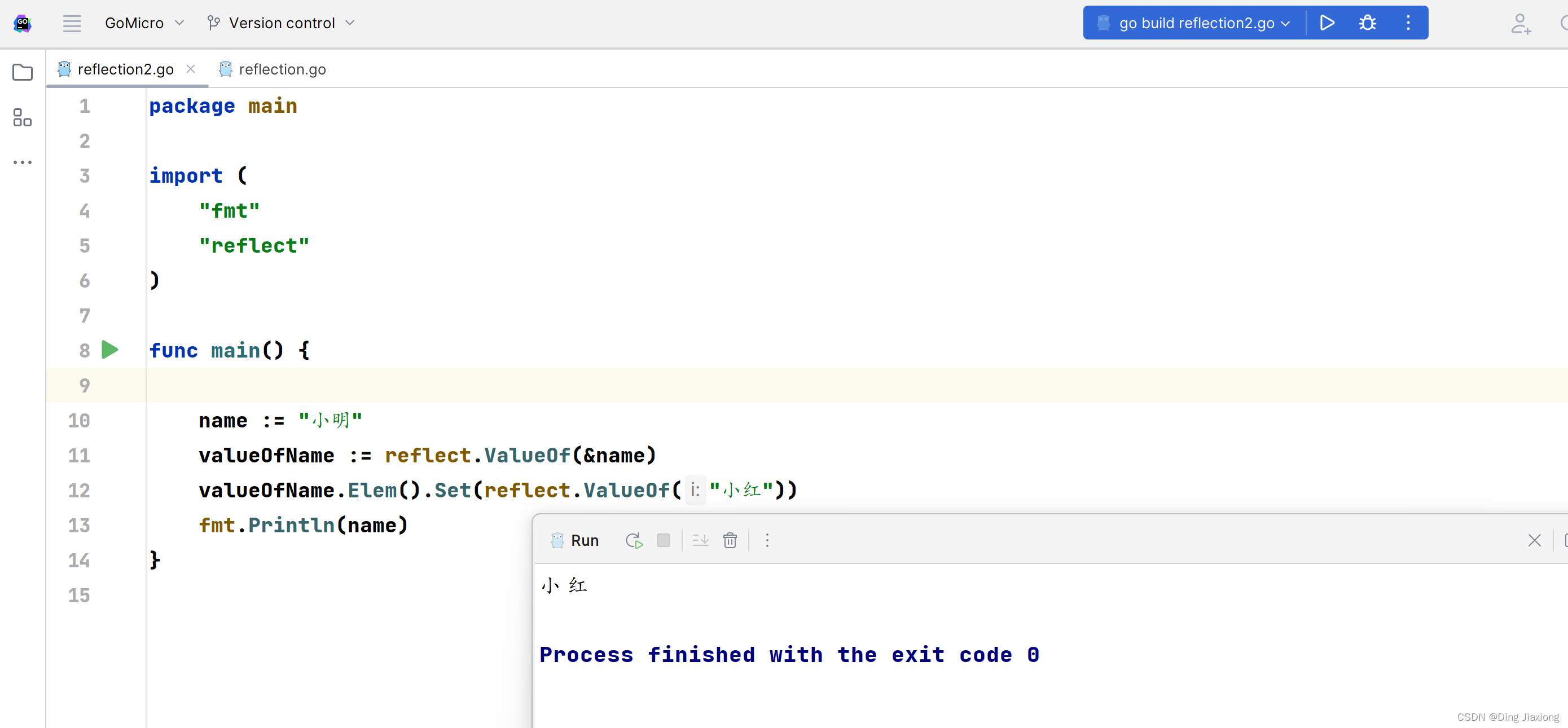Click the empty line 9 in editor
Screen dimensions: 1568x728
[609, 385]
